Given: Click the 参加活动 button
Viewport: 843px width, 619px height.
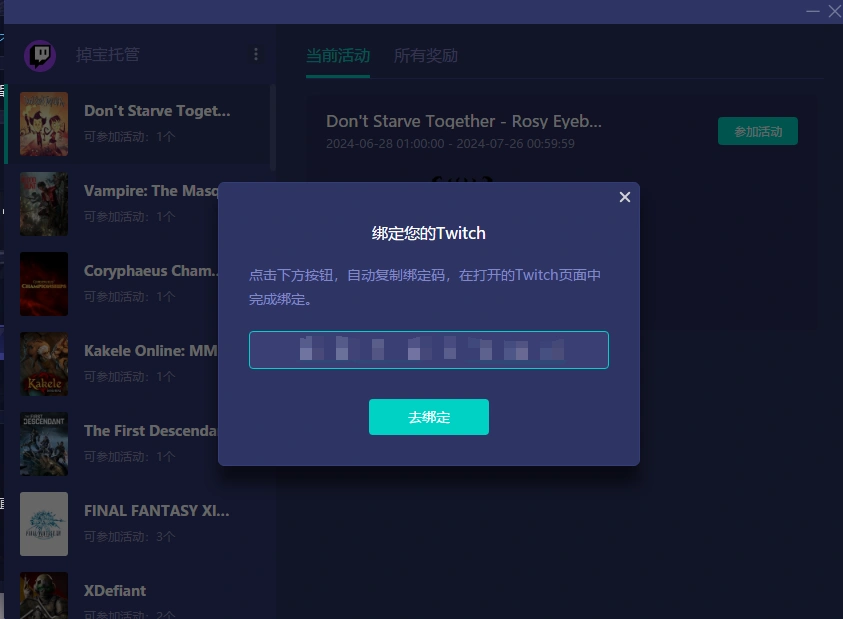Looking at the screenshot, I should point(758,131).
